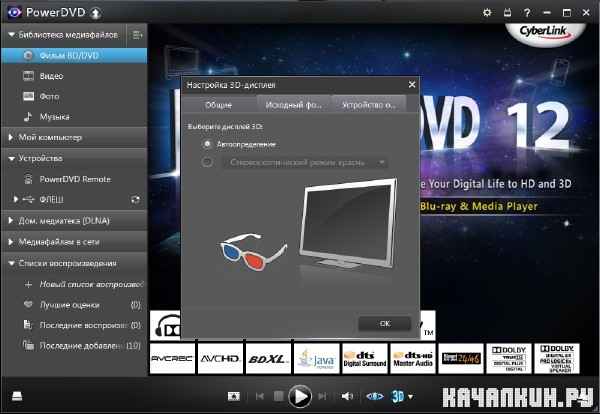Image resolution: width=600 pixels, height=414 pixels.
Task: Expand Мой компьютер section
Action: (11, 137)
